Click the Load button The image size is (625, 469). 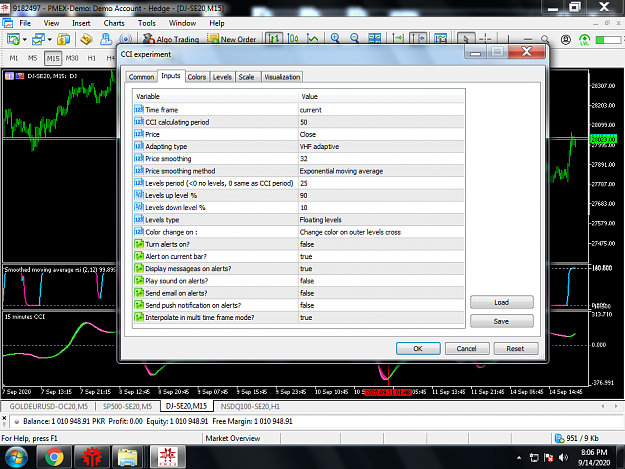pos(501,302)
